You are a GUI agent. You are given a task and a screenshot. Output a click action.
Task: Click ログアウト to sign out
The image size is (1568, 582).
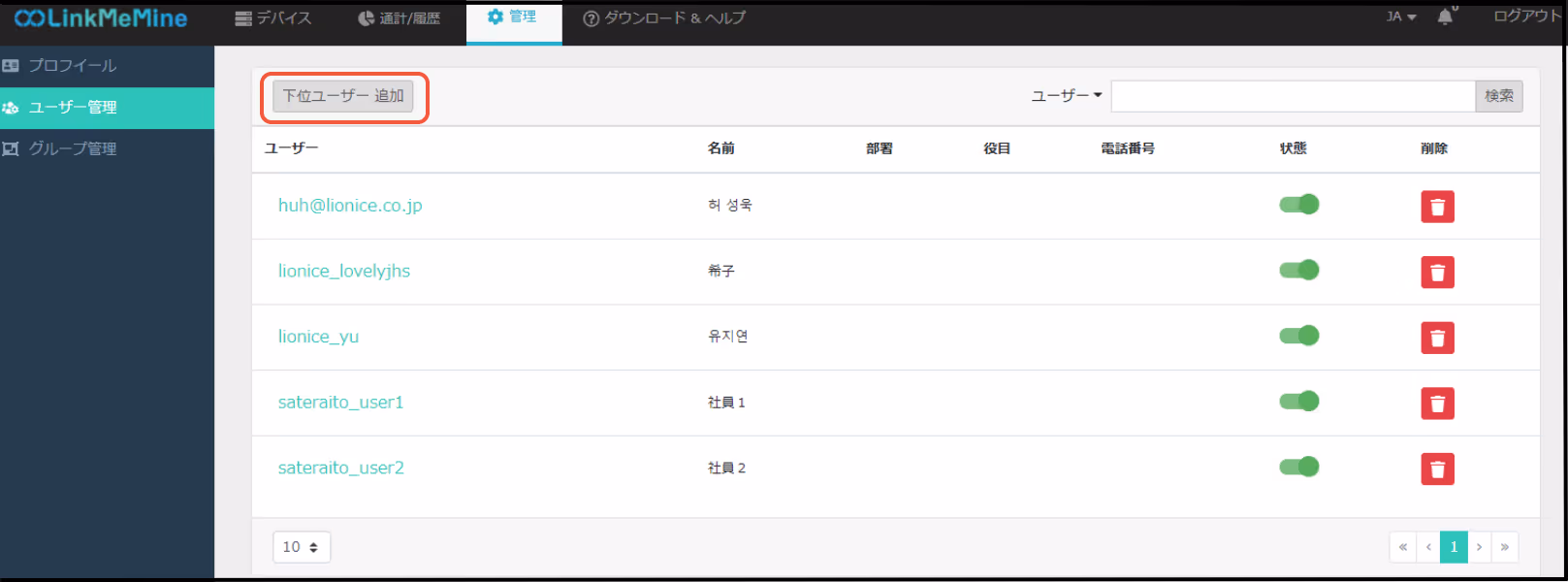click(x=1527, y=16)
